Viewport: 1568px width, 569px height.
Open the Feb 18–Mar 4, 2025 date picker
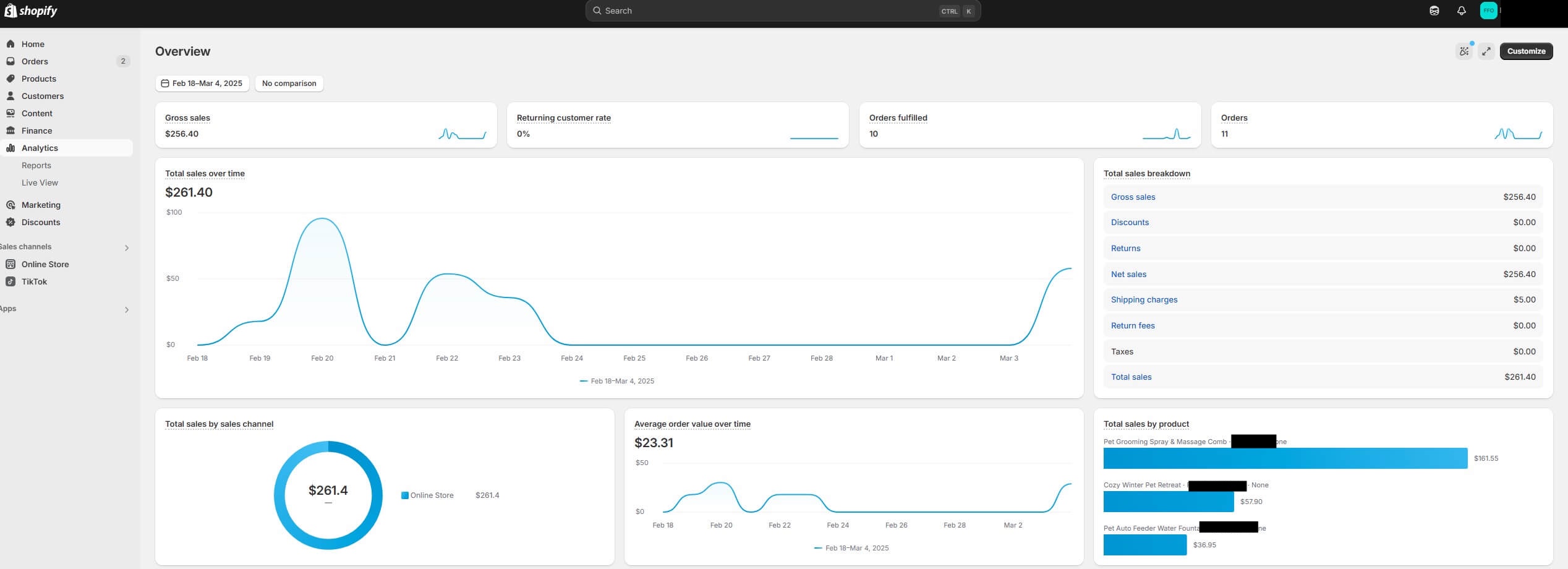pyautogui.click(x=202, y=83)
